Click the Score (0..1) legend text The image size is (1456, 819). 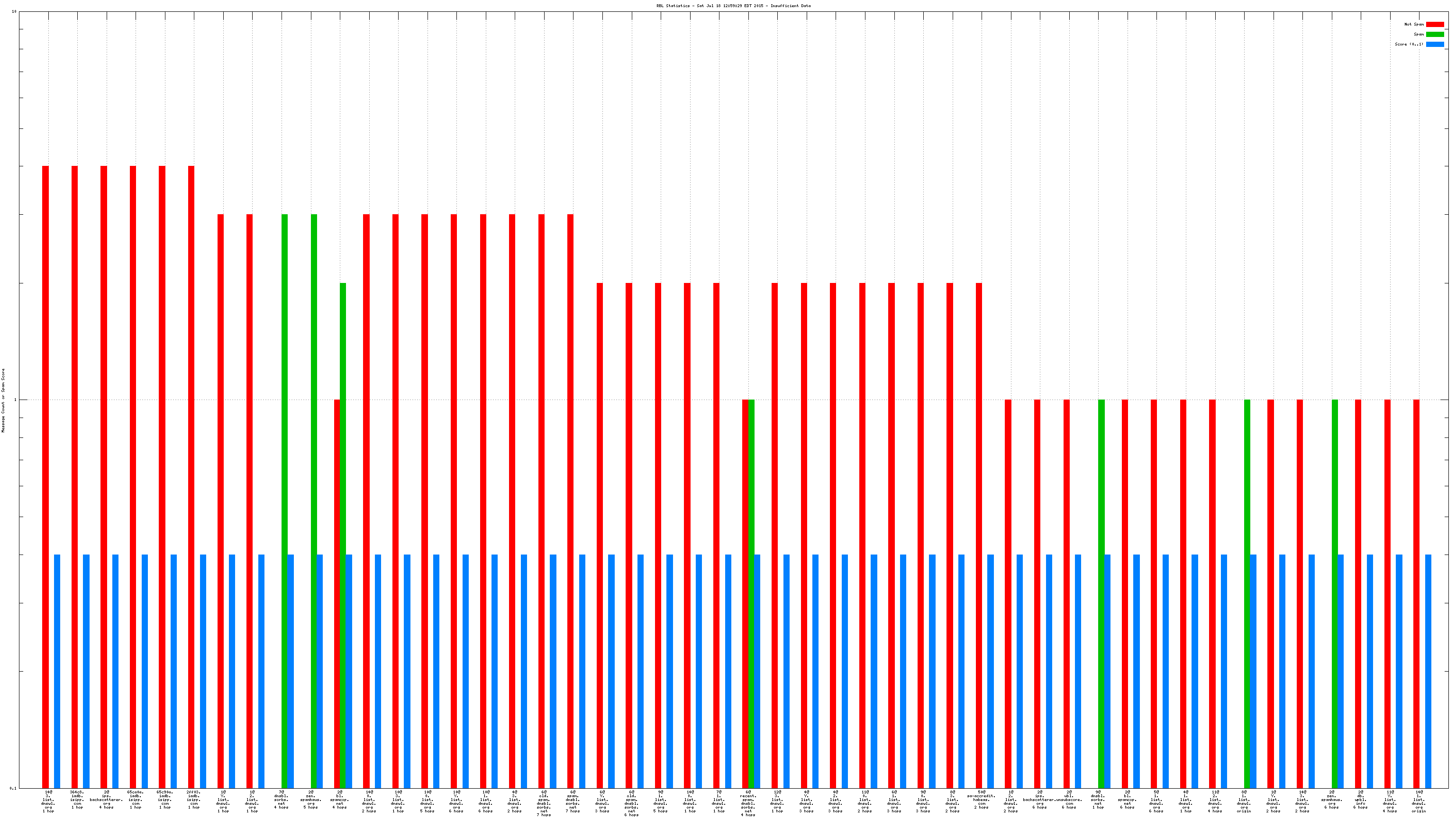pyautogui.click(x=1409, y=44)
